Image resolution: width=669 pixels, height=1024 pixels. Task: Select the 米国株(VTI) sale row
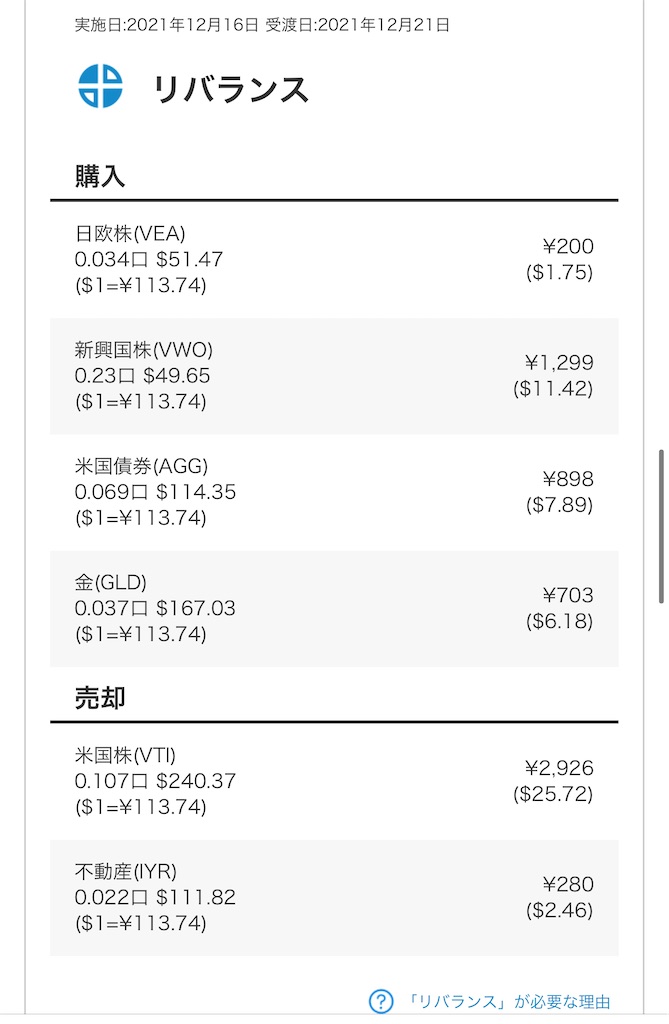tap(334, 782)
